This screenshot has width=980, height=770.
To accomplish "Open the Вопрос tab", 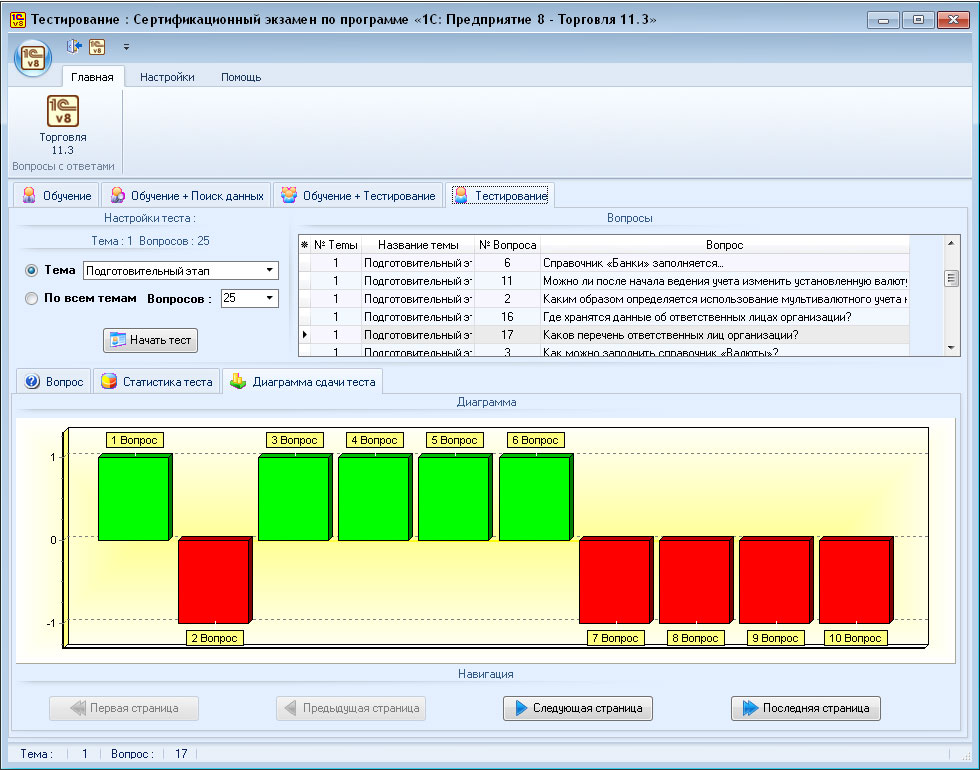I will click(x=55, y=382).
